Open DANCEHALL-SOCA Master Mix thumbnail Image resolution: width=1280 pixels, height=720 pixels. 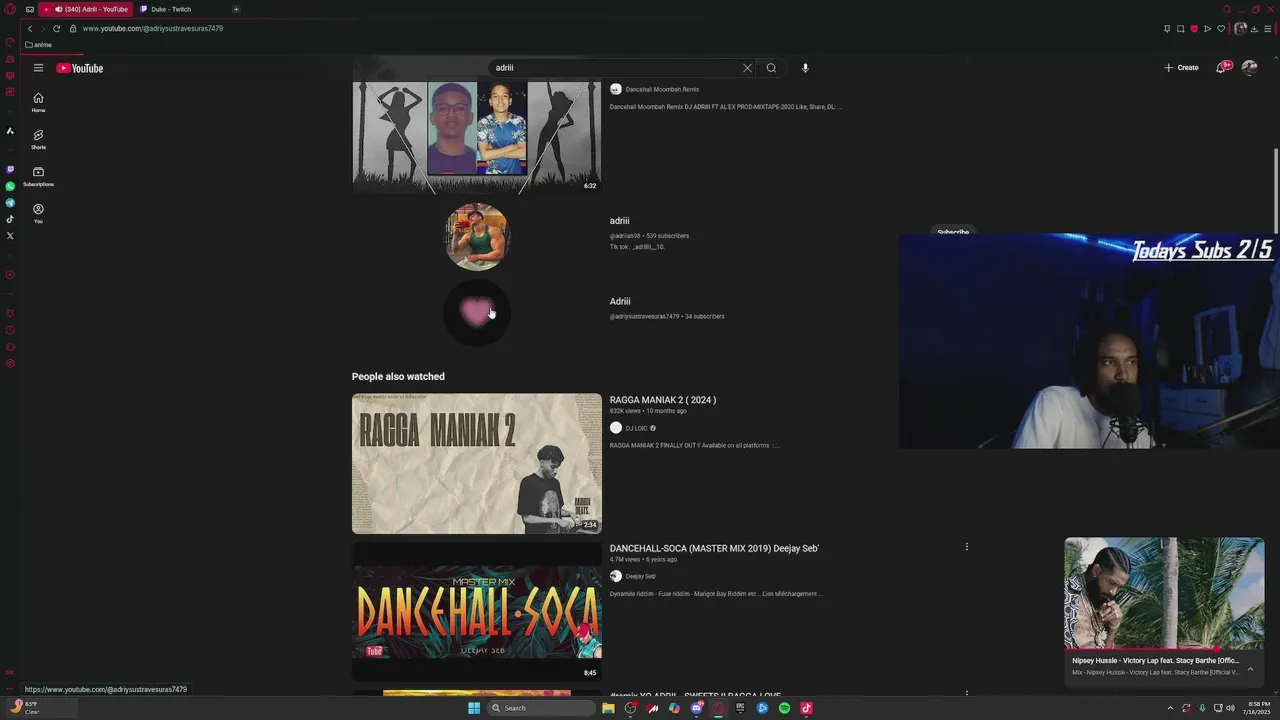click(477, 612)
